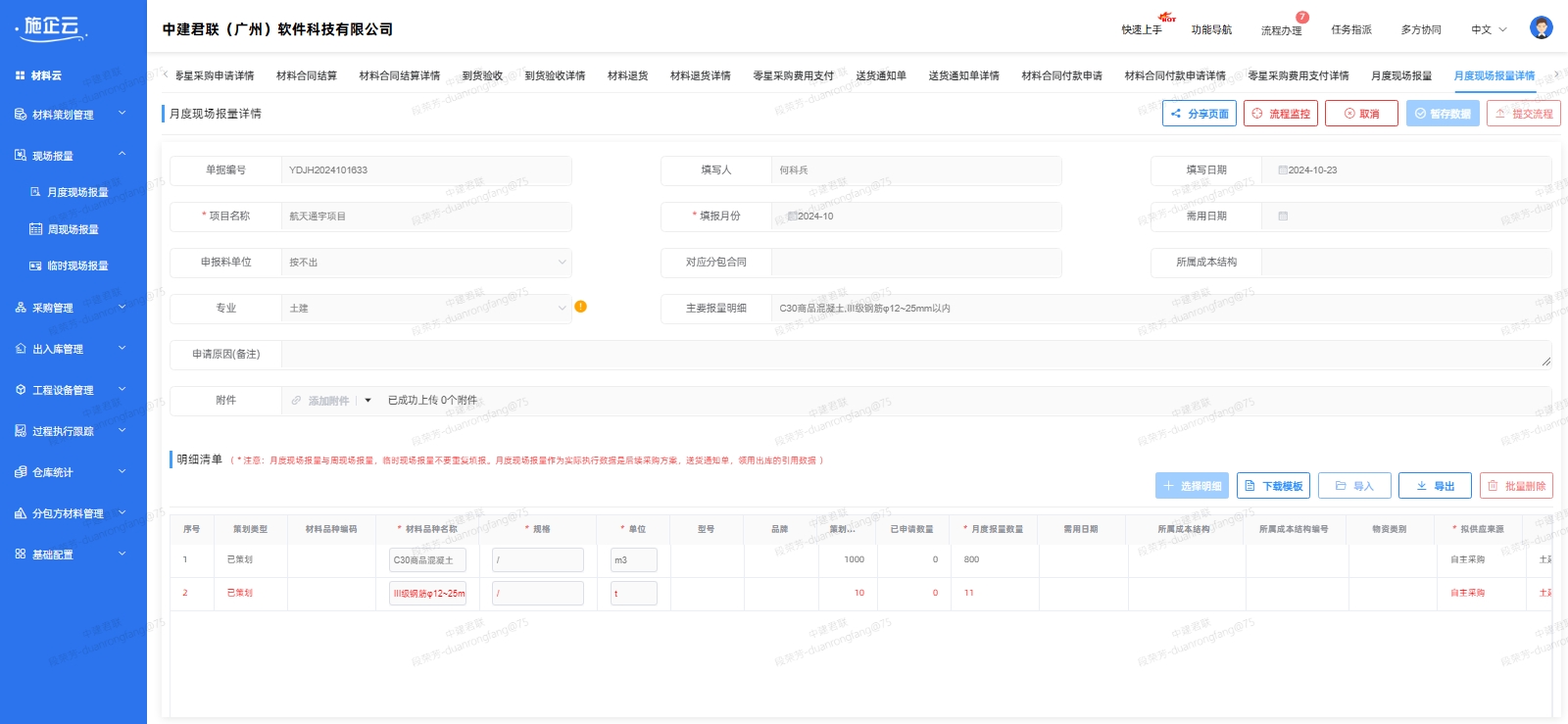Expand the 材料策划管理 menu chevron

coord(122,114)
